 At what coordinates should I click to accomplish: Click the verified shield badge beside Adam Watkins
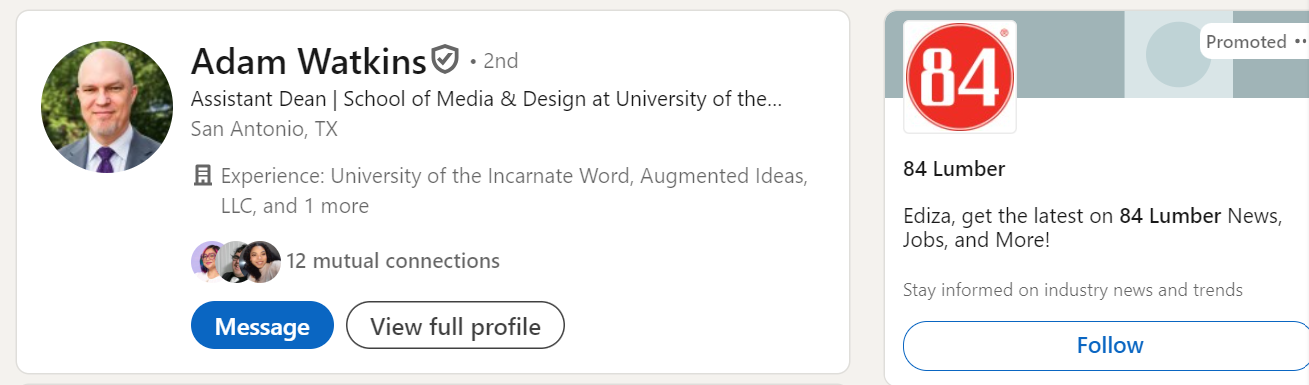click(445, 61)
